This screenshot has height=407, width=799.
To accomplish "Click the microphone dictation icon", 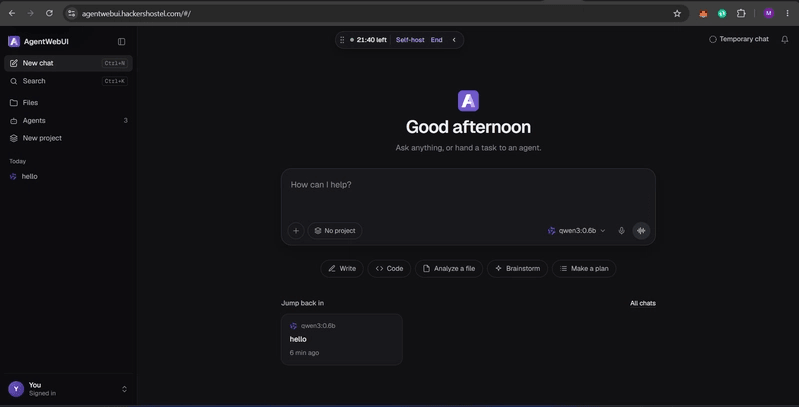I will (x=621, y=231).
